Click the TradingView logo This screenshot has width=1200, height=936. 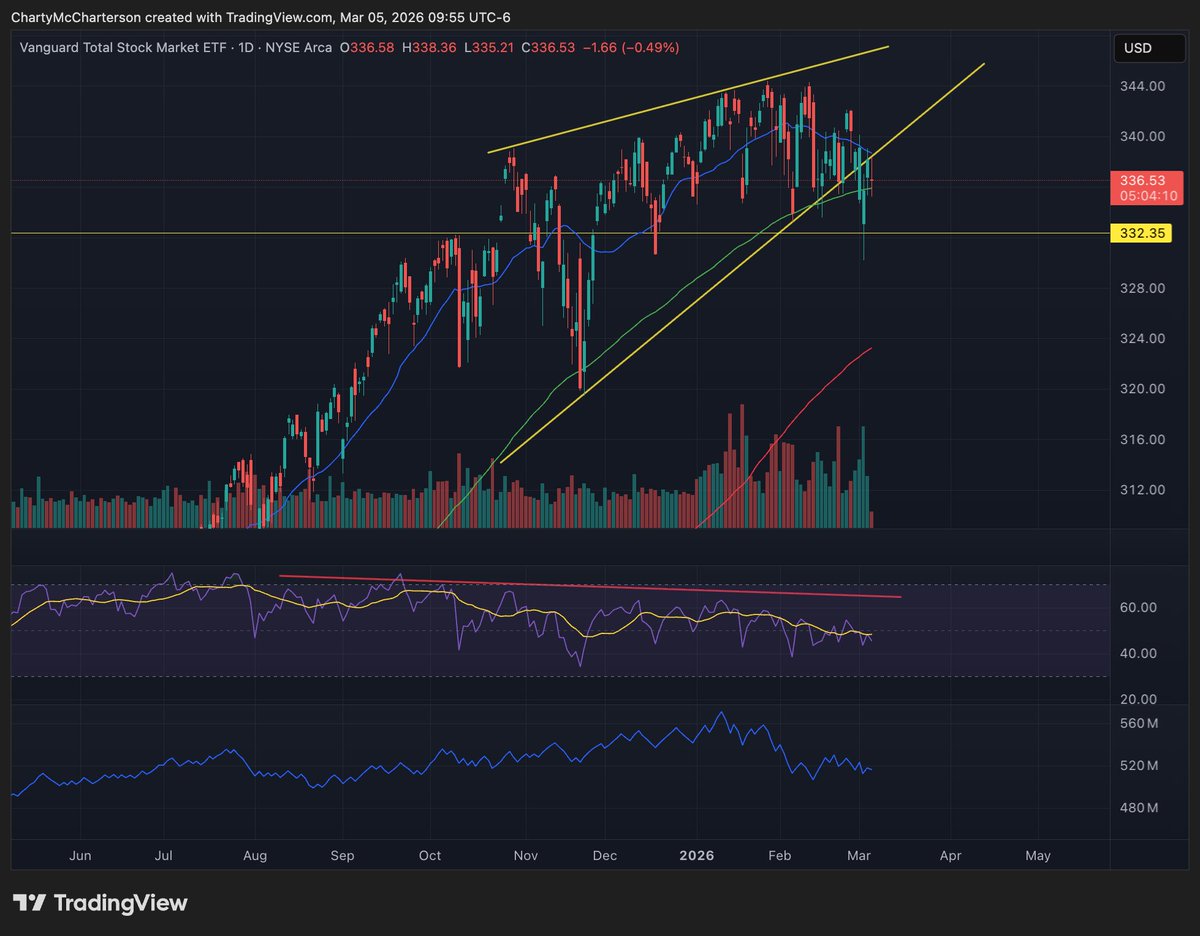[x=99, y=903]
